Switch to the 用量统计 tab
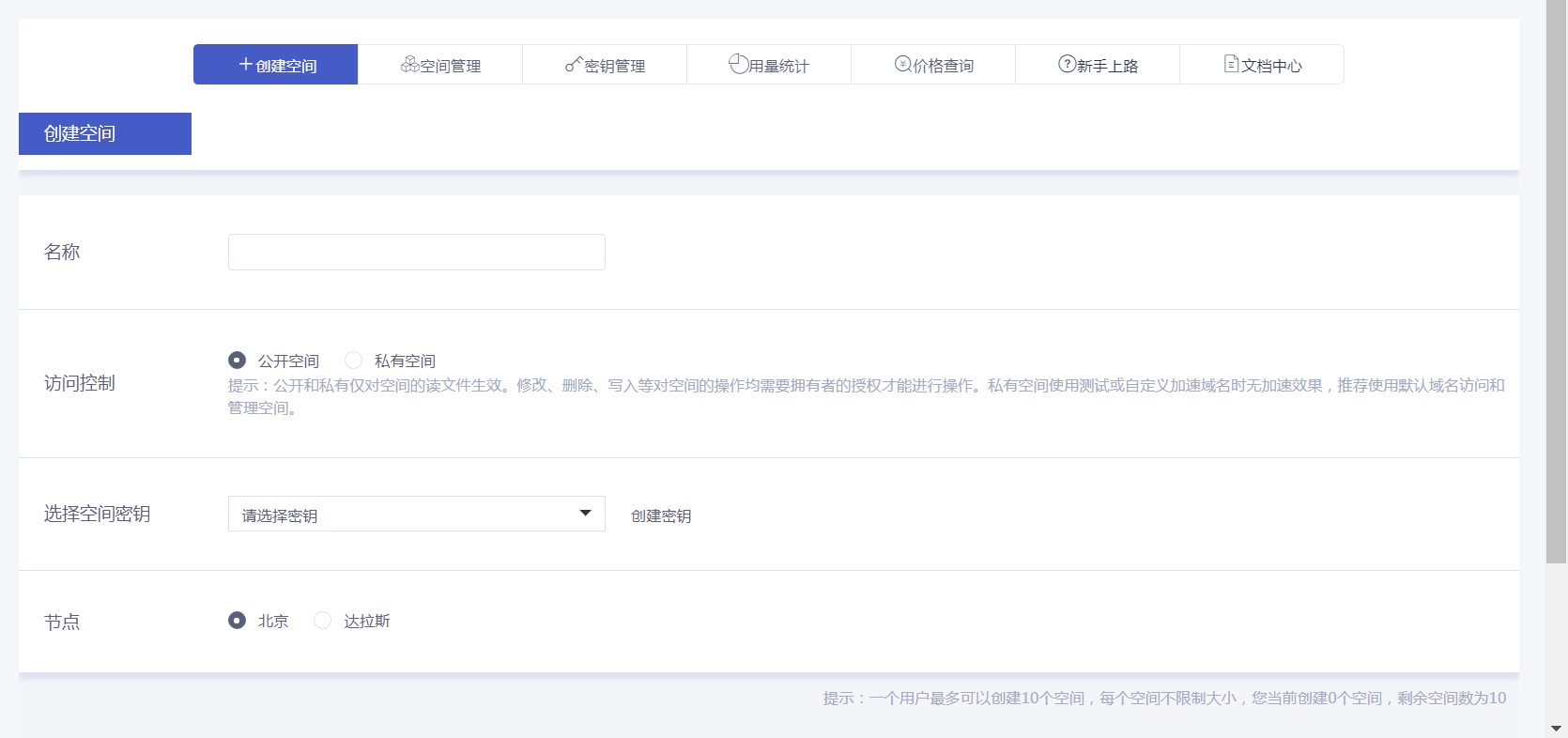1568x738 pixels. click(x=769, y=65)
